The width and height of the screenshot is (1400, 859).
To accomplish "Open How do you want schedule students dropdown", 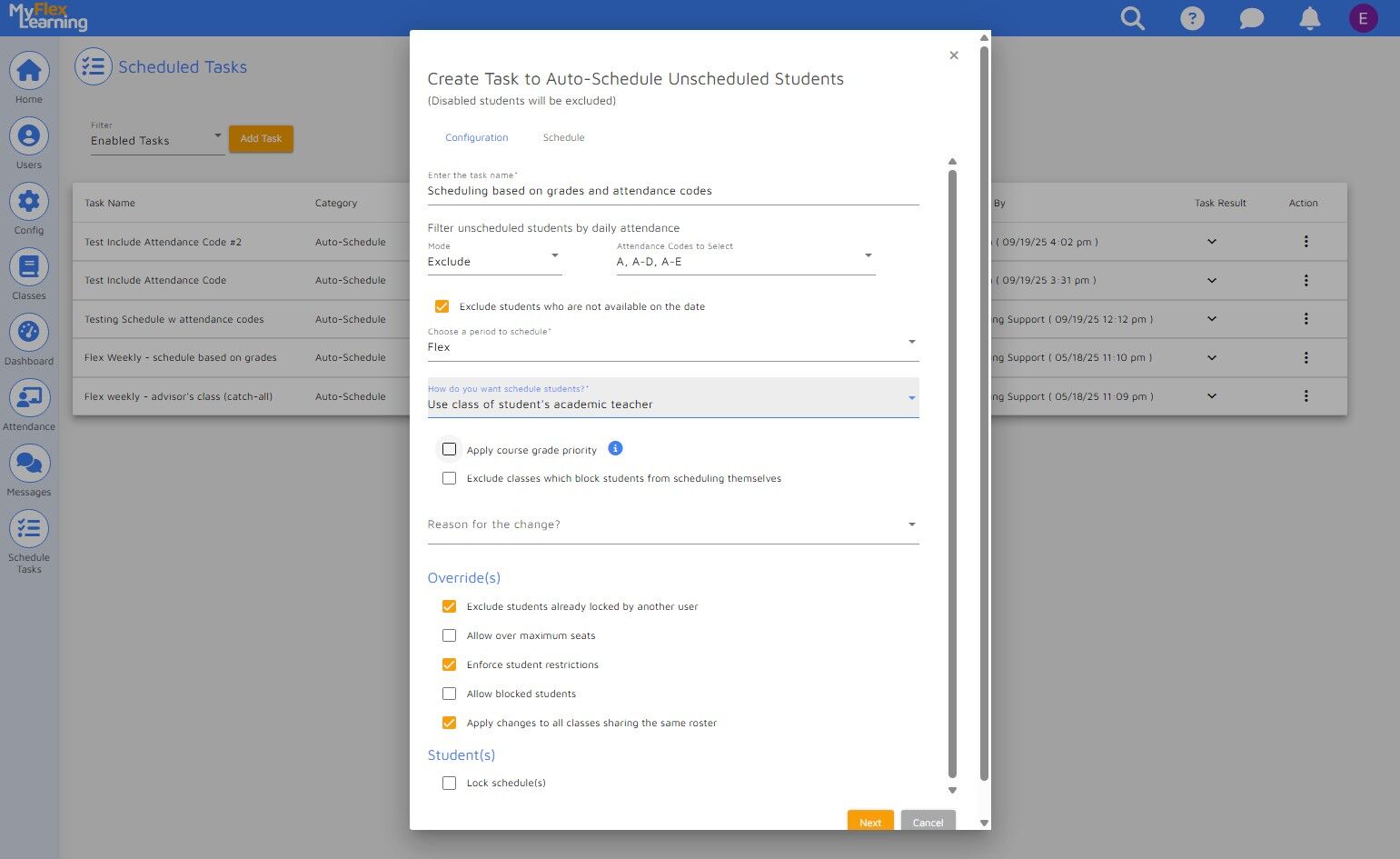I will (673, 398).
